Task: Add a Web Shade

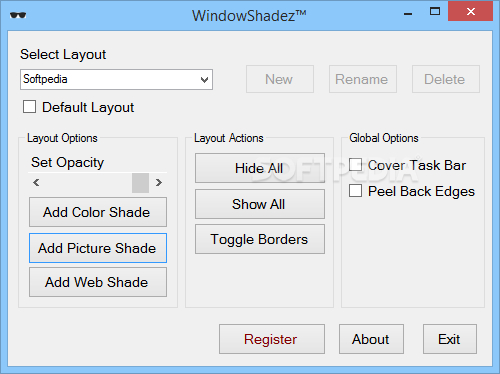Action: [x=98, y=282]
